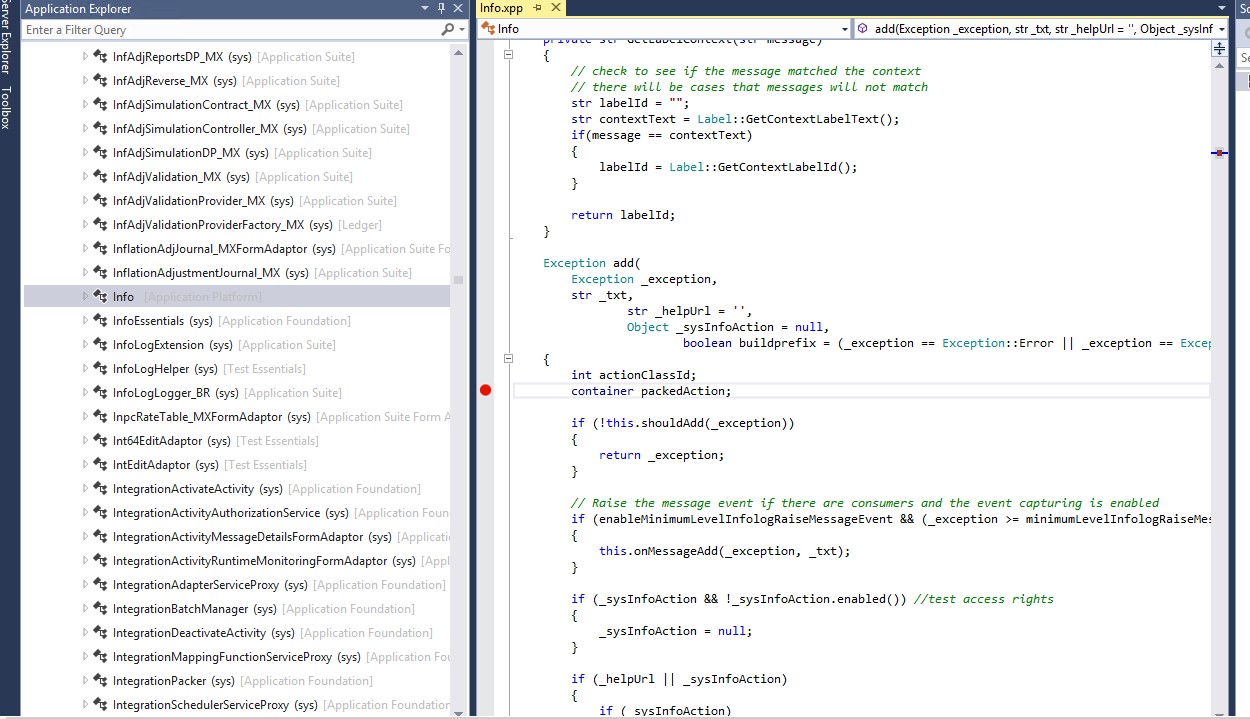Open the Server Explorer side tab
The width and height of the screenshot is (1250, 719).
[x=6, y=40]
